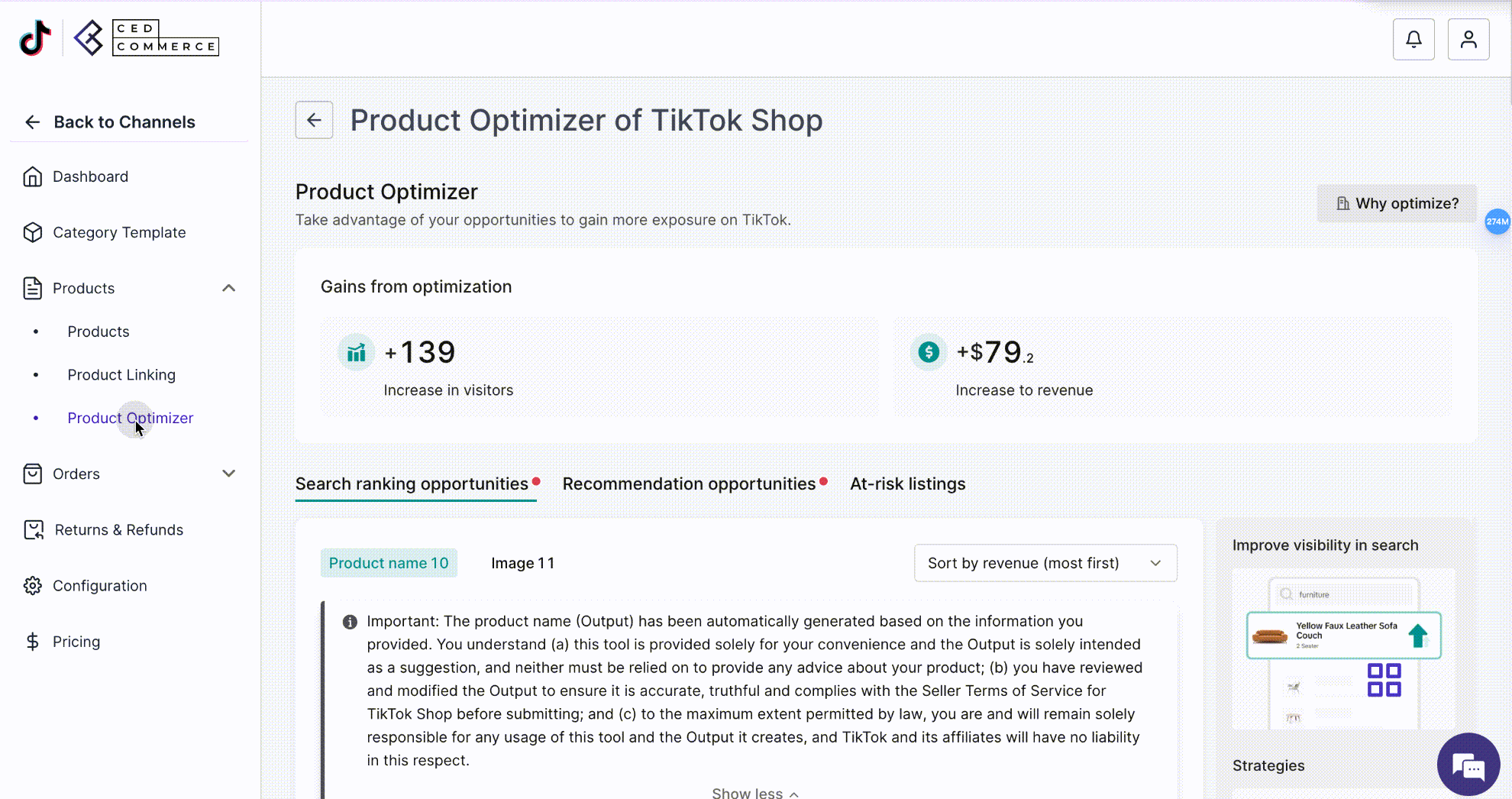Collapse the Products sidebar section
Image resolution: width=1512 pixels, height=799 pixels.
point(228,288)
